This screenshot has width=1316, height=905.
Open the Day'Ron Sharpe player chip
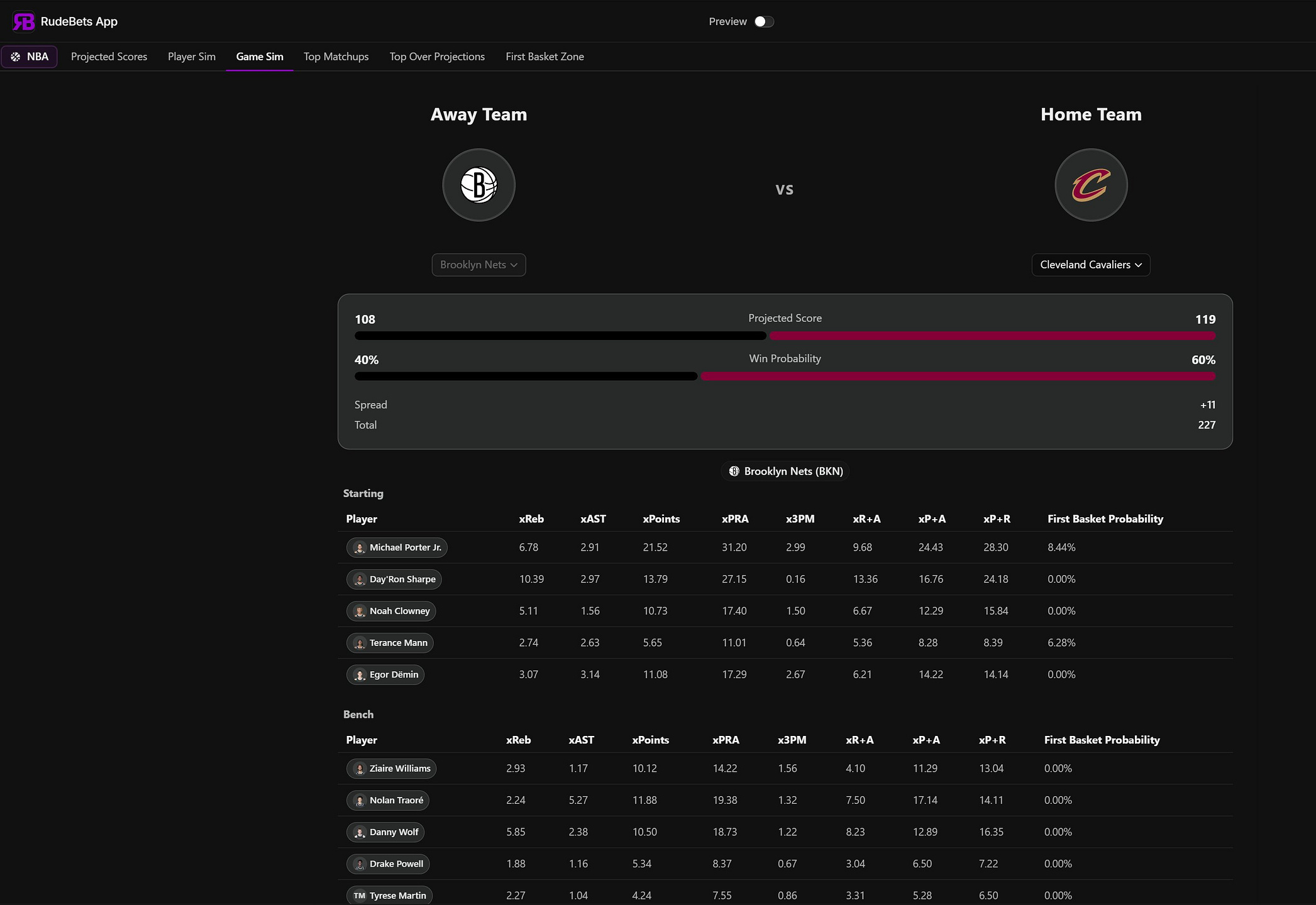[x=394, y=579]
